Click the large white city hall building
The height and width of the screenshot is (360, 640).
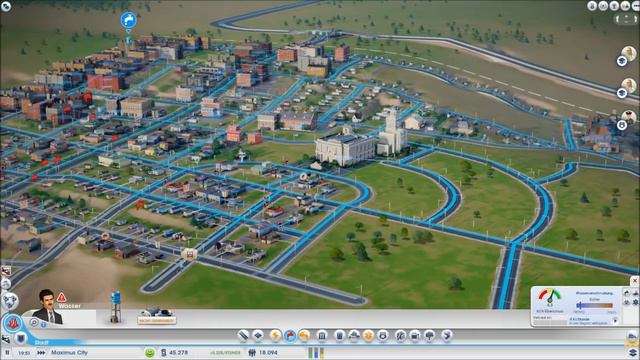[345, 148]
